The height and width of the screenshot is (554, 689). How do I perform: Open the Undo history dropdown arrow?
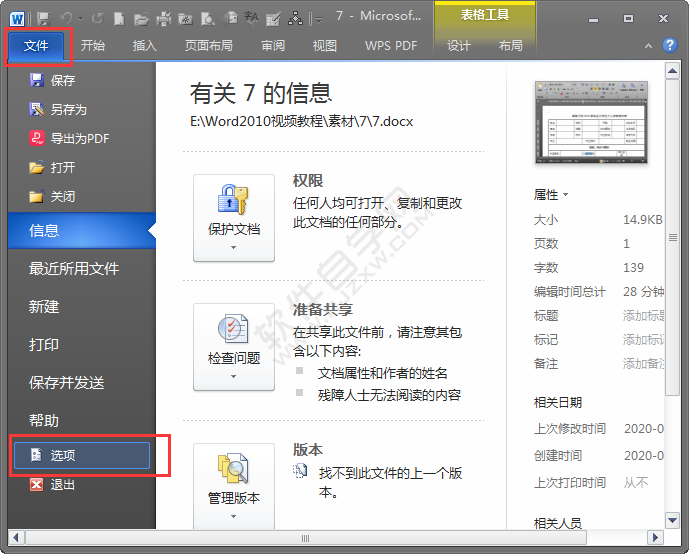80,19
